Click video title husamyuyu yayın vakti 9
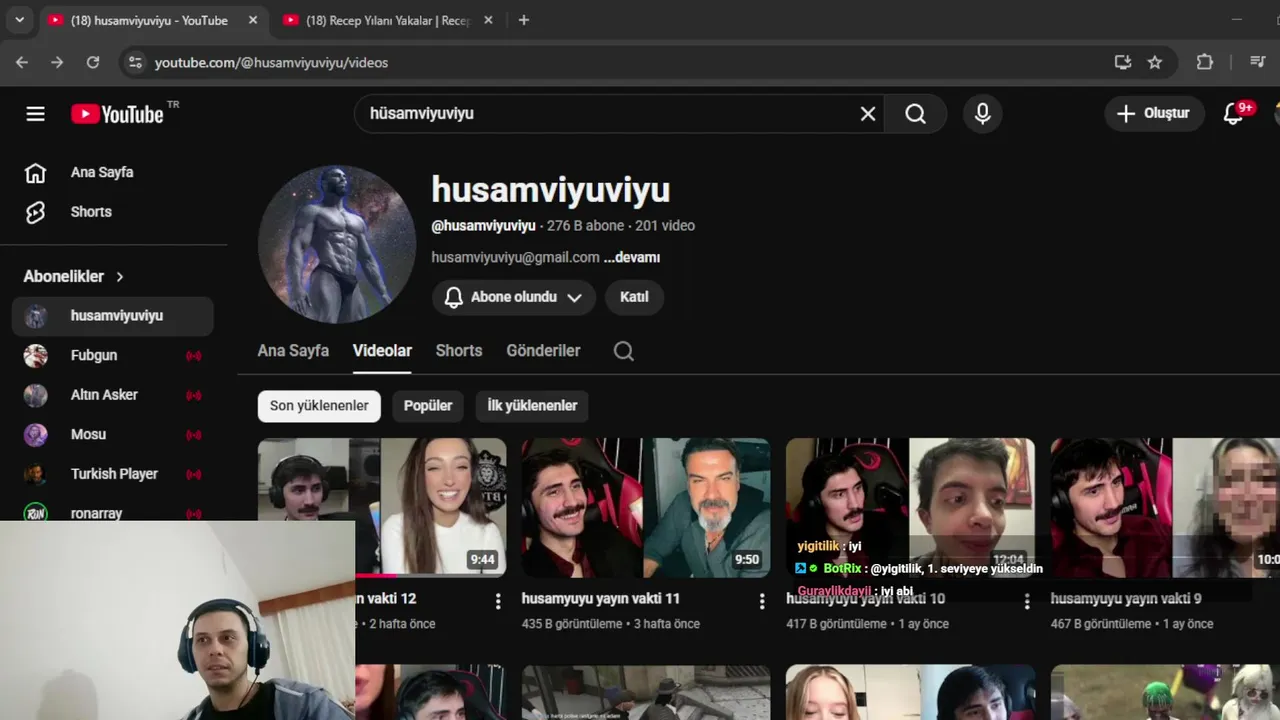1280x720 pixels. pyautogui.click(x=1126, y=598)
